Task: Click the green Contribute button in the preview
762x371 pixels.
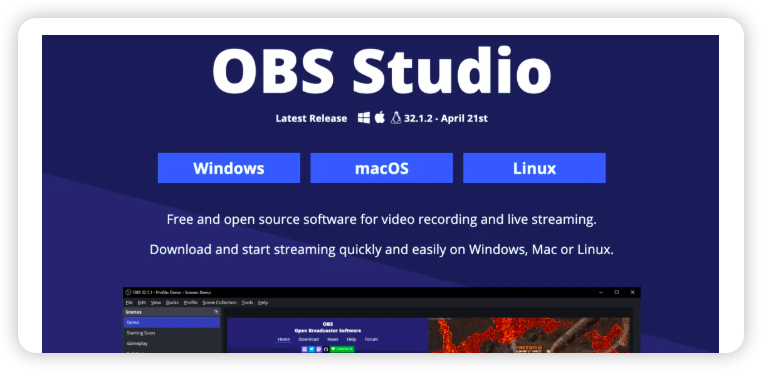Action: (342, 349)
